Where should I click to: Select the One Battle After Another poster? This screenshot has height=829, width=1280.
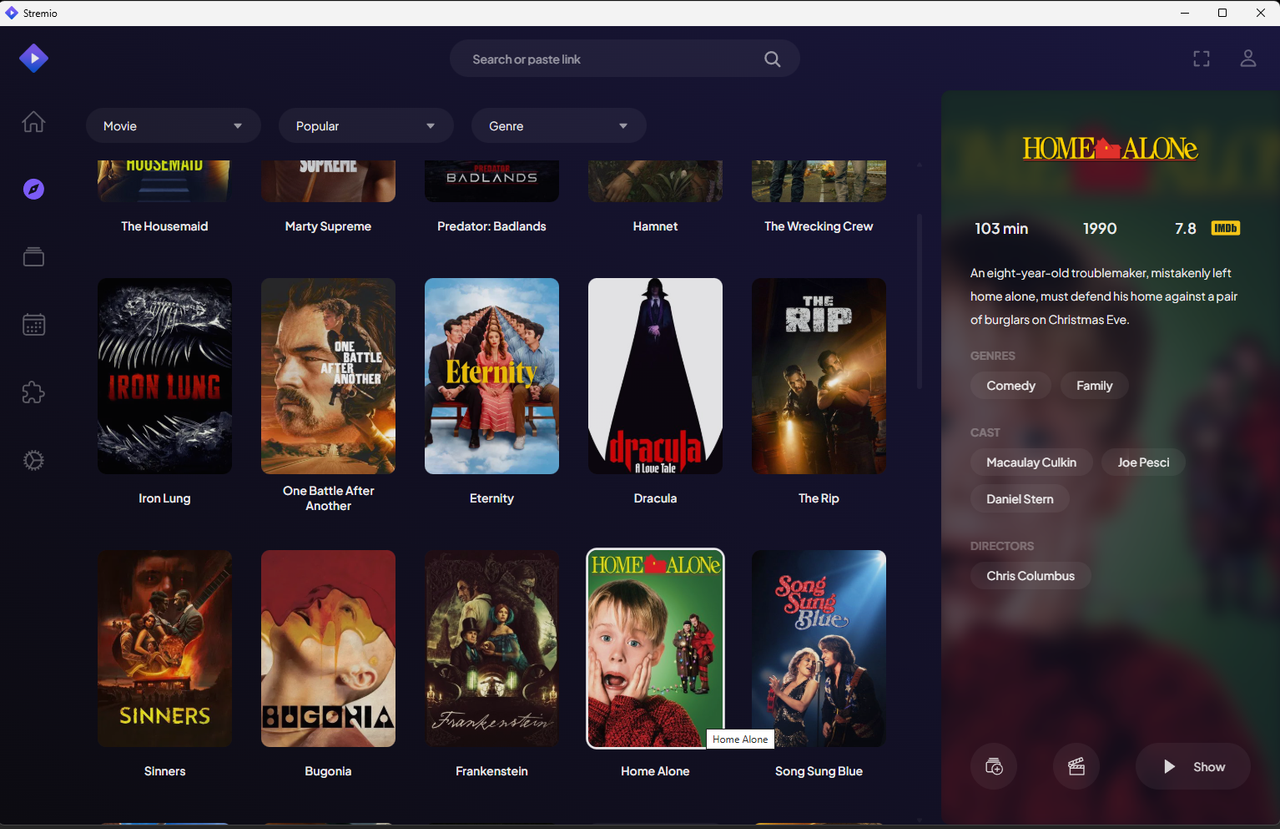pyautogui.click(x=328, y=376)
